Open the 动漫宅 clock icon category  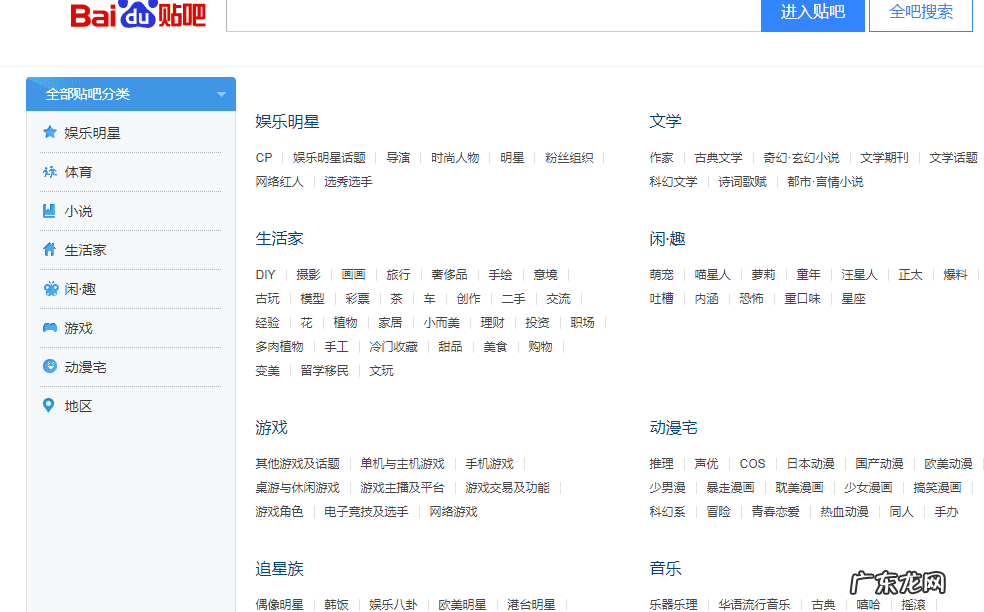[47, 366]
